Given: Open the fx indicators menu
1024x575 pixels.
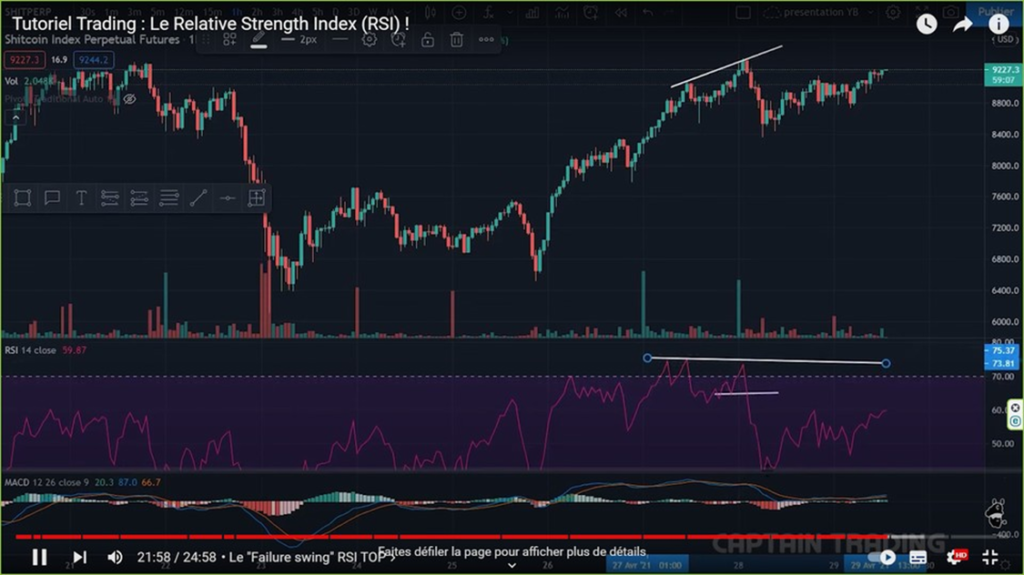Looking at the screenshot, I should [x=488, y=12].
